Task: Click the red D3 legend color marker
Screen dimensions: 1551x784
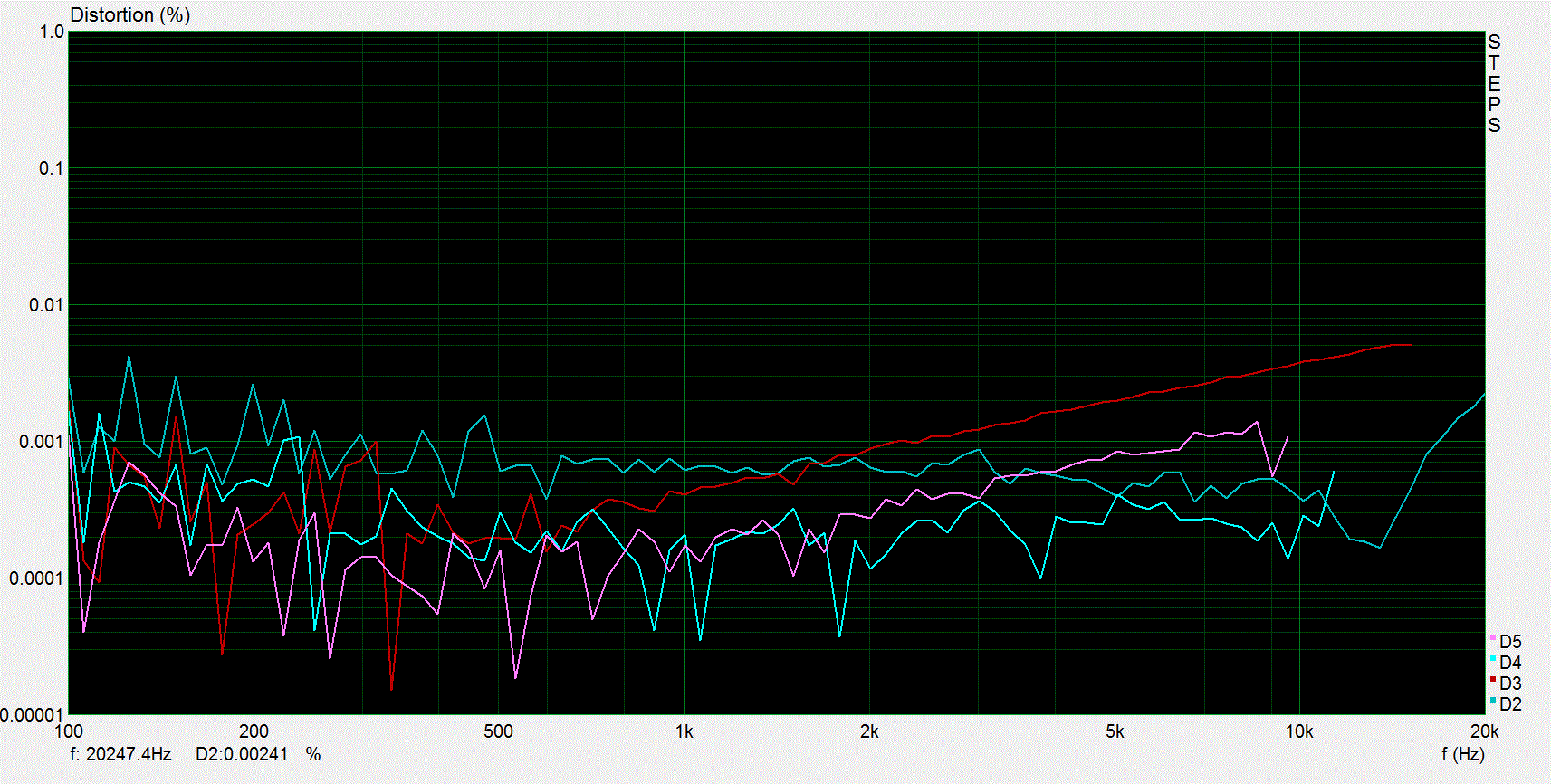Action: point(1493,680)
